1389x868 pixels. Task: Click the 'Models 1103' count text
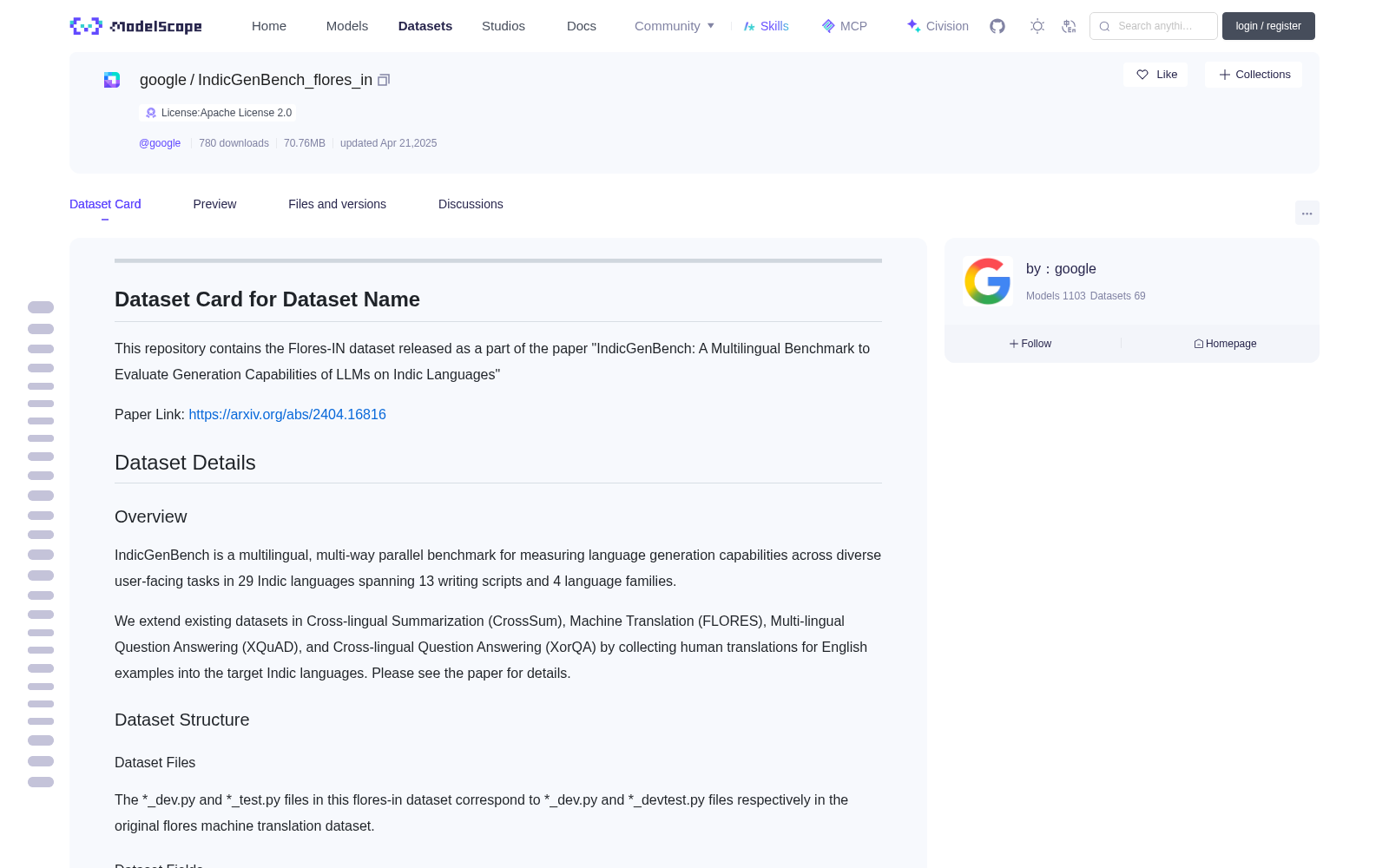1056,296
